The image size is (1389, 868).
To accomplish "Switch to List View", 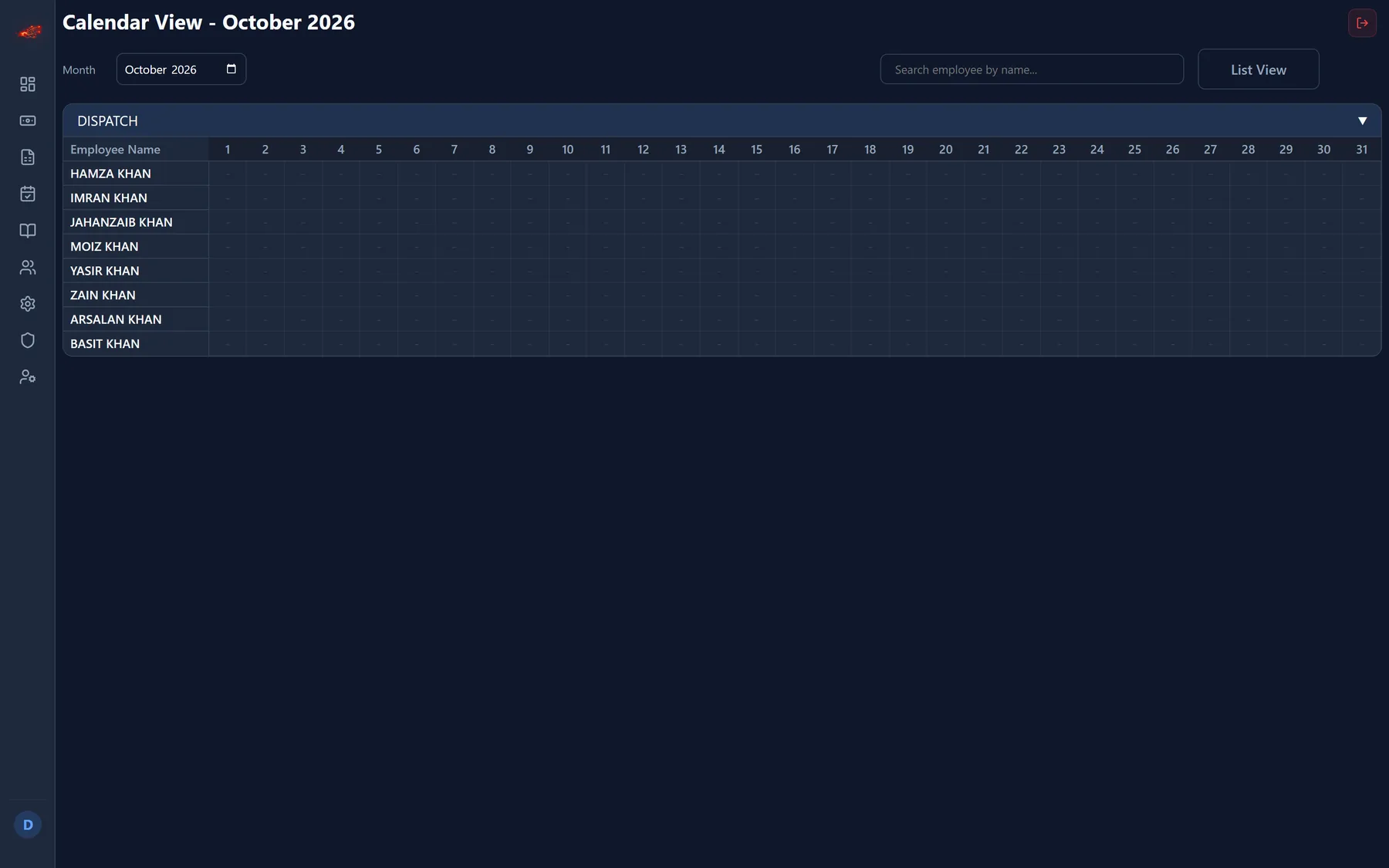I will click(x=1259, y=69).
